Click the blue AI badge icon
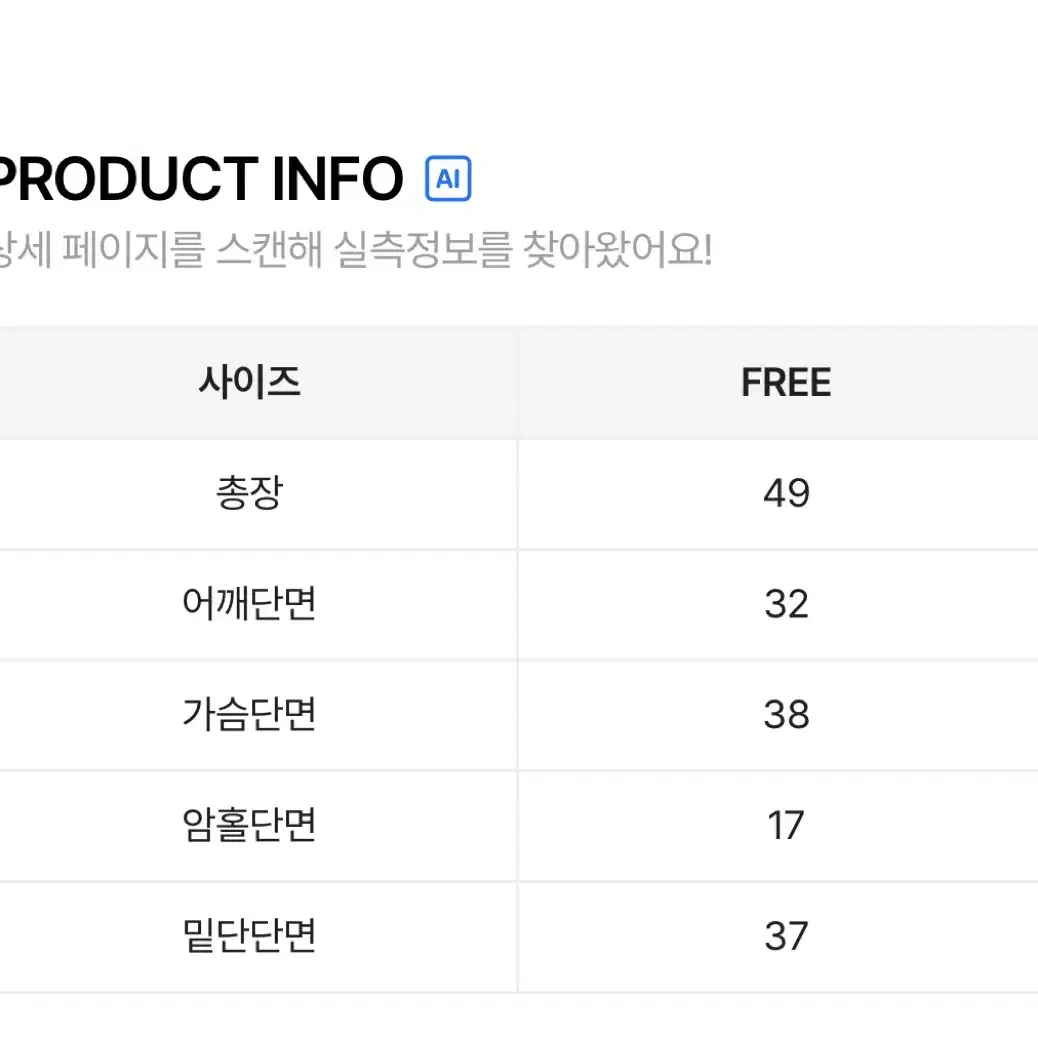 [x=448, y=178]
